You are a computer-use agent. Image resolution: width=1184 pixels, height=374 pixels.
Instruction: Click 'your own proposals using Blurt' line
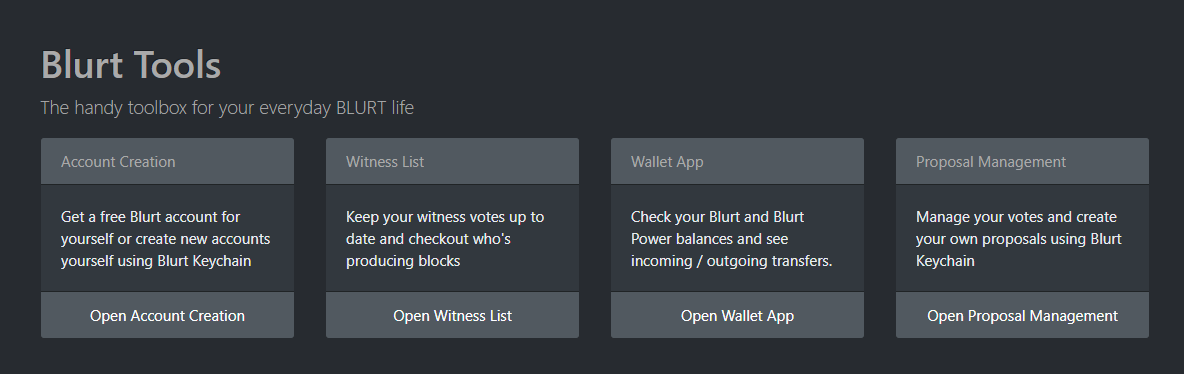1019,239
